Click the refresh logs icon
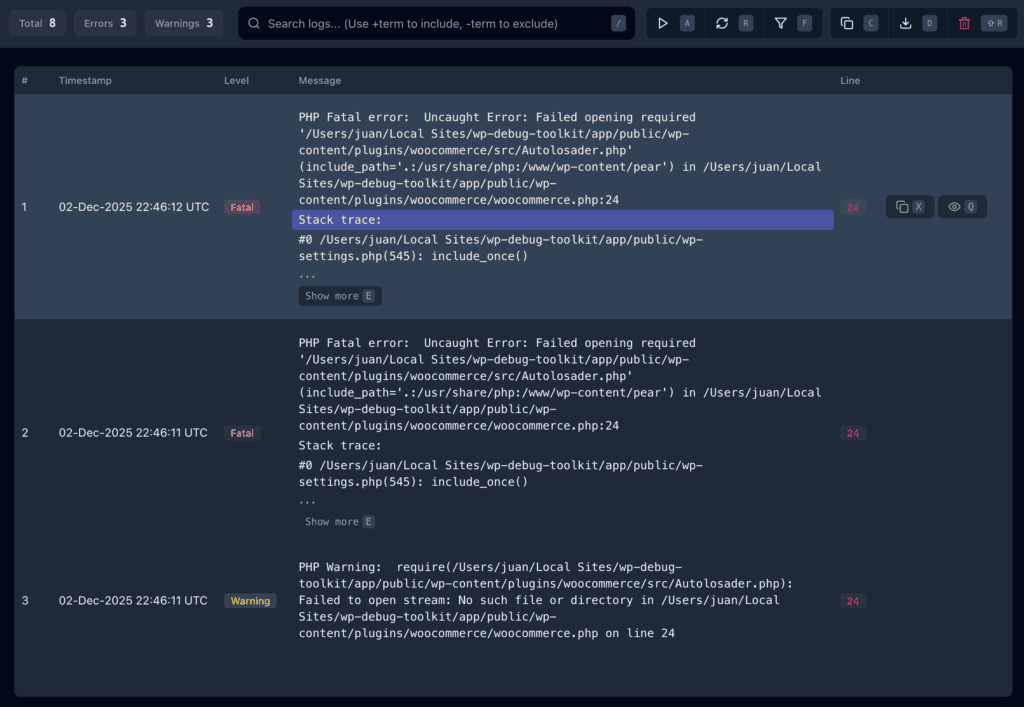1024x707 pixels. [x=722, y=23]
